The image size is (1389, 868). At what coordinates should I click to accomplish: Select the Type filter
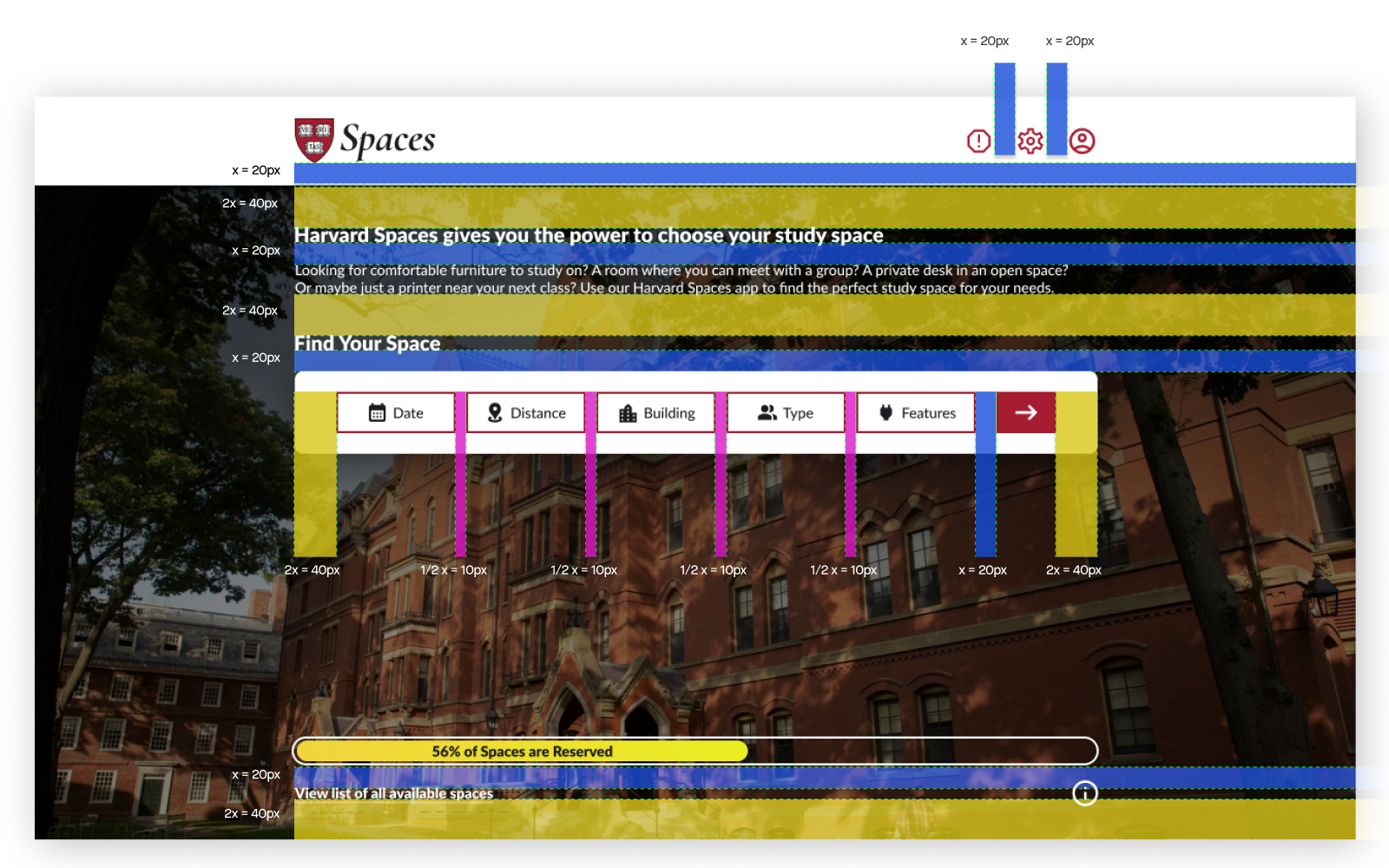[786, 412]
